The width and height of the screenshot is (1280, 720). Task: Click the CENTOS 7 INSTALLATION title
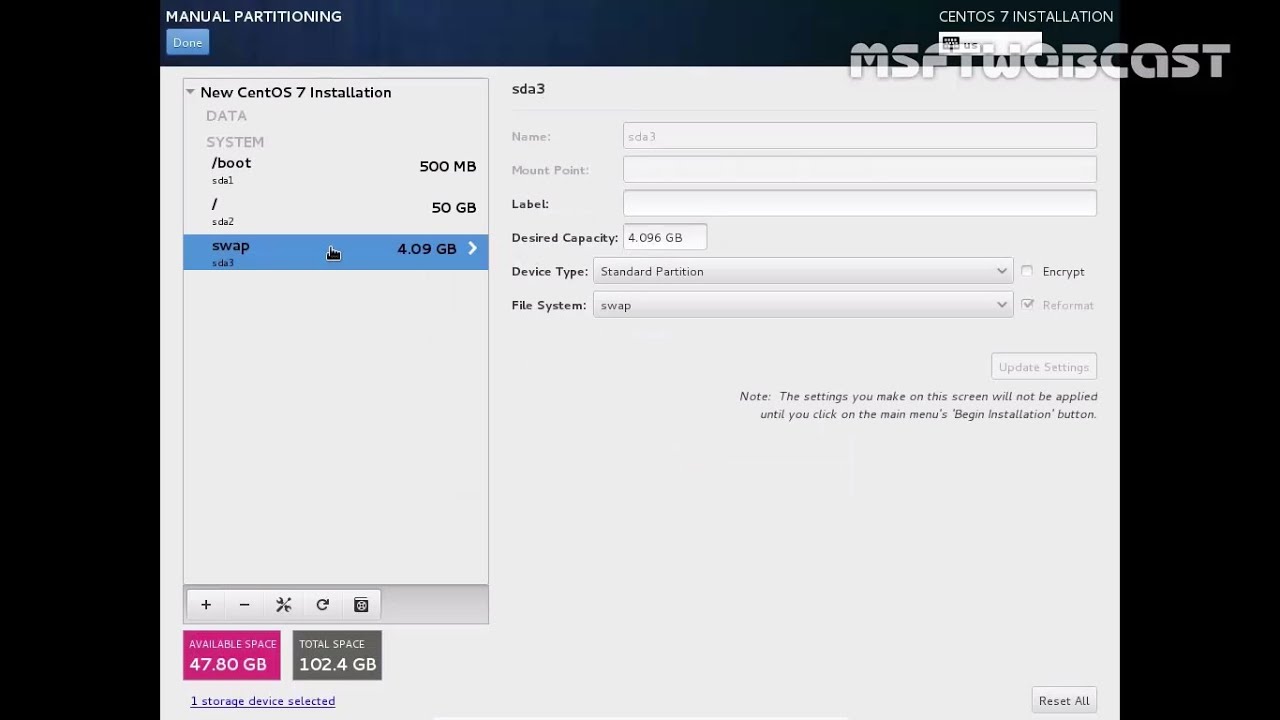1026,16
